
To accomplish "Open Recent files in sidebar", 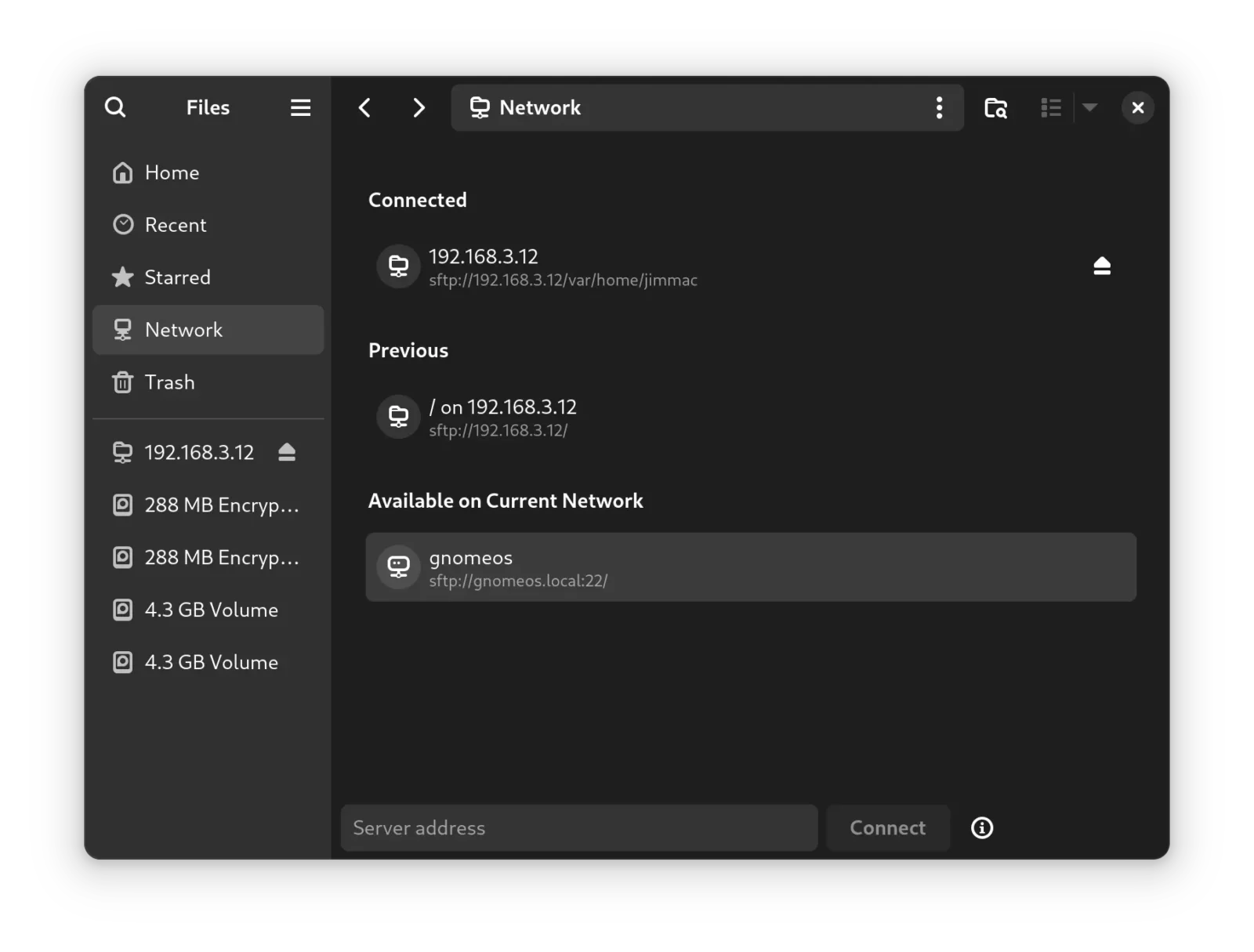I will pos(176,225).
